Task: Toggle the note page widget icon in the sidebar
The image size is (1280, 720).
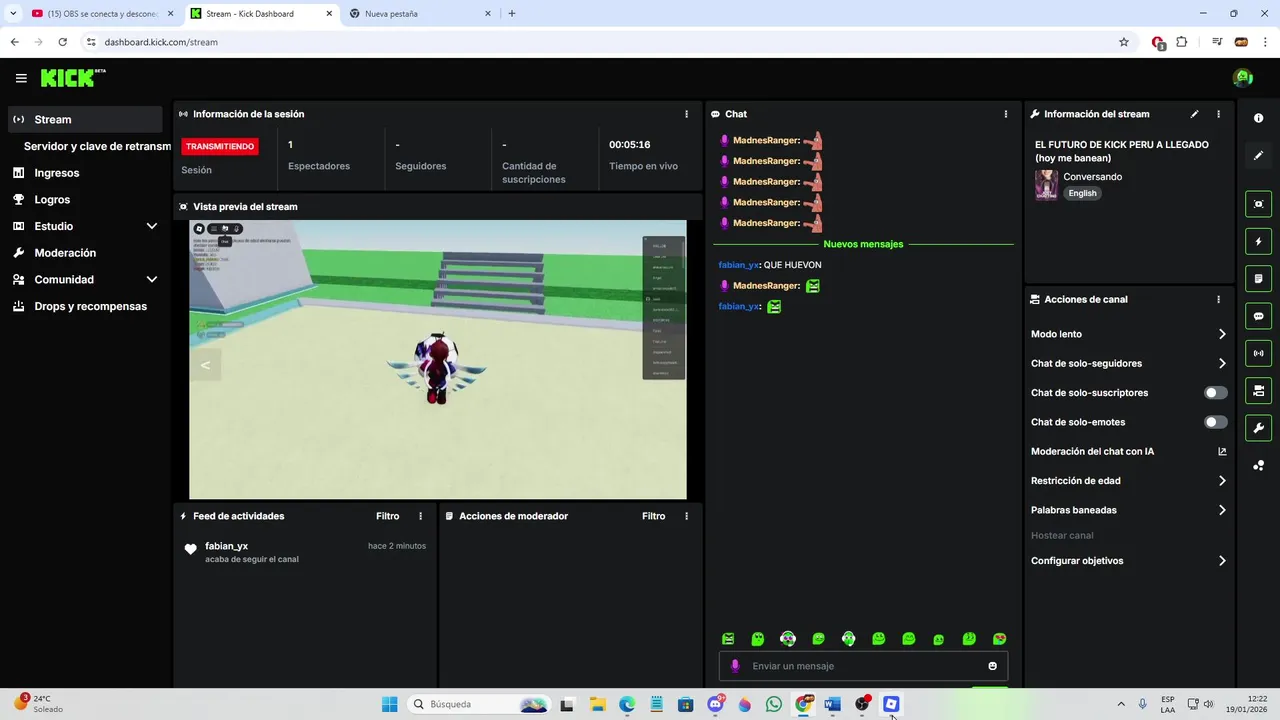Action: pos(1258,278)
